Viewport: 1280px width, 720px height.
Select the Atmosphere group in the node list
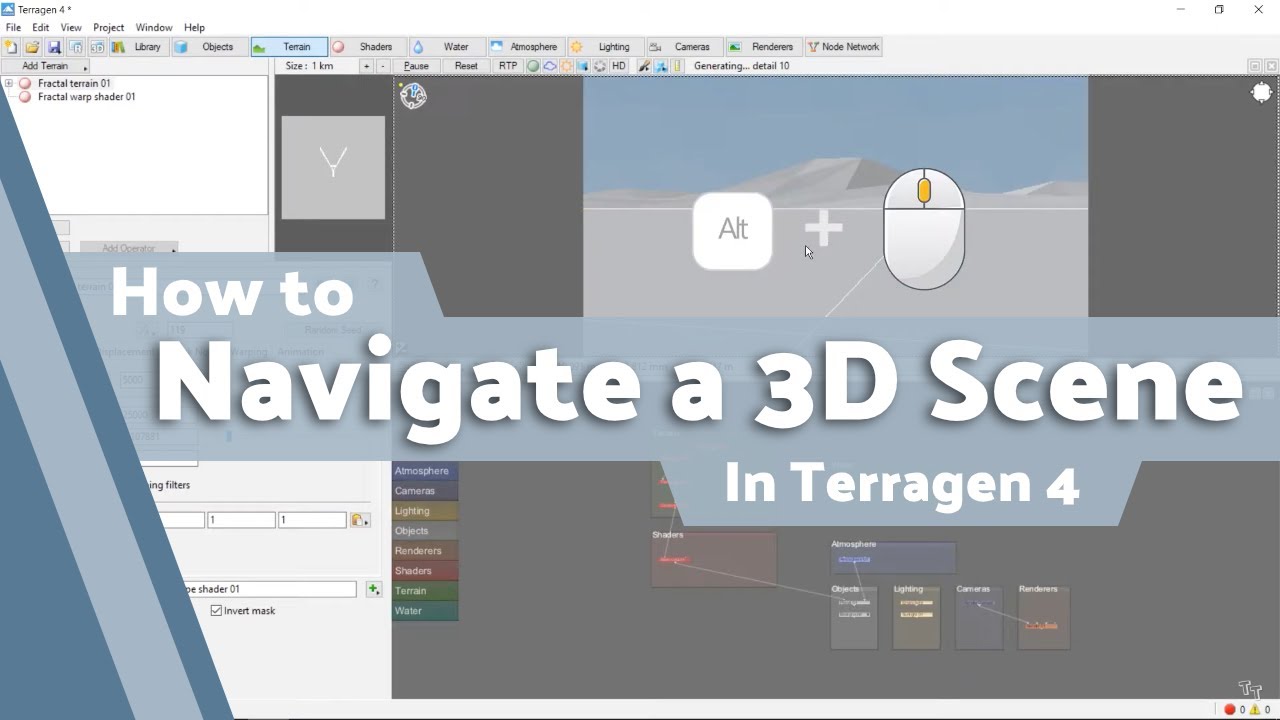[425, 471]
